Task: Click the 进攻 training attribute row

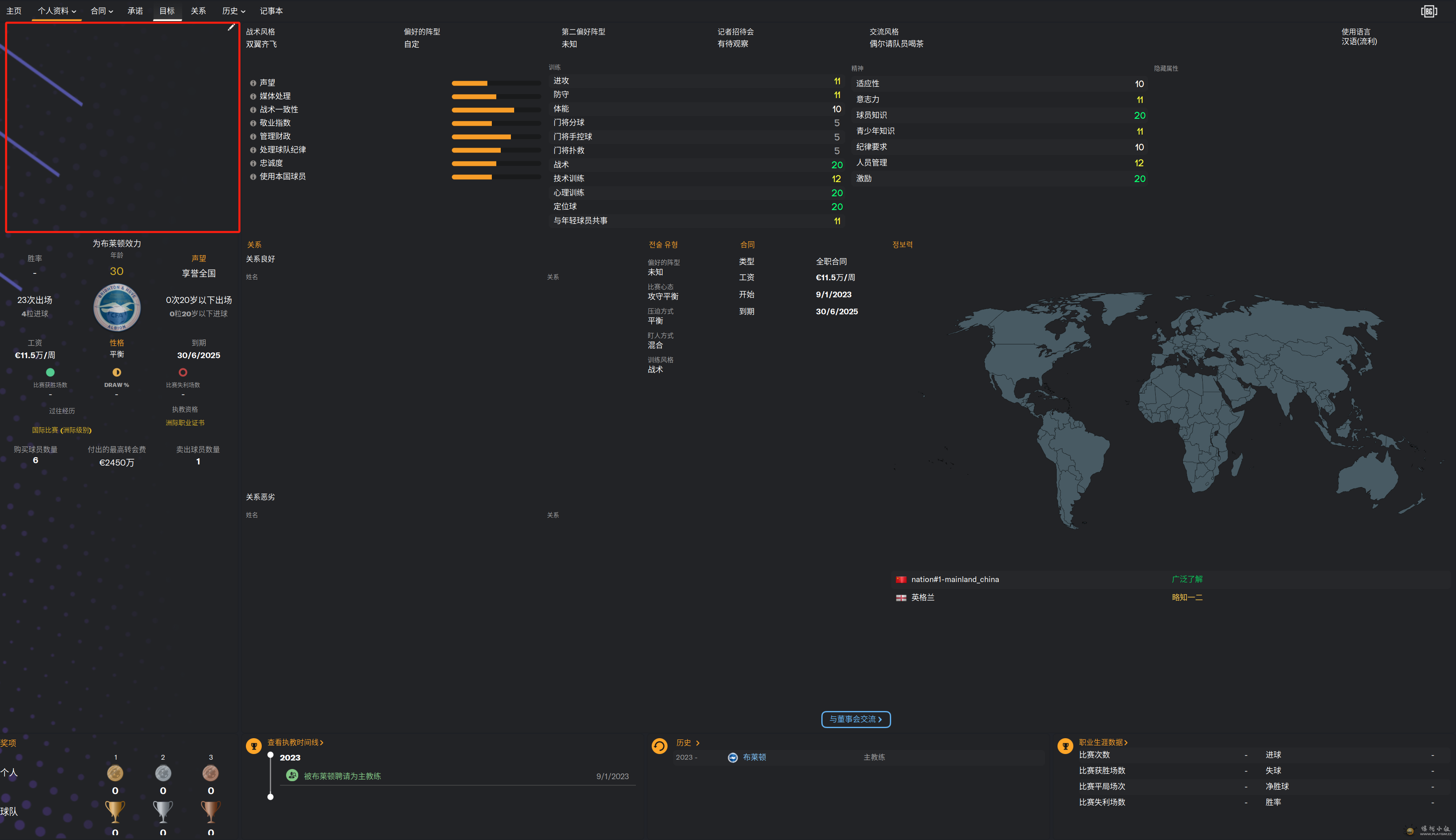Action: (696, 82)
